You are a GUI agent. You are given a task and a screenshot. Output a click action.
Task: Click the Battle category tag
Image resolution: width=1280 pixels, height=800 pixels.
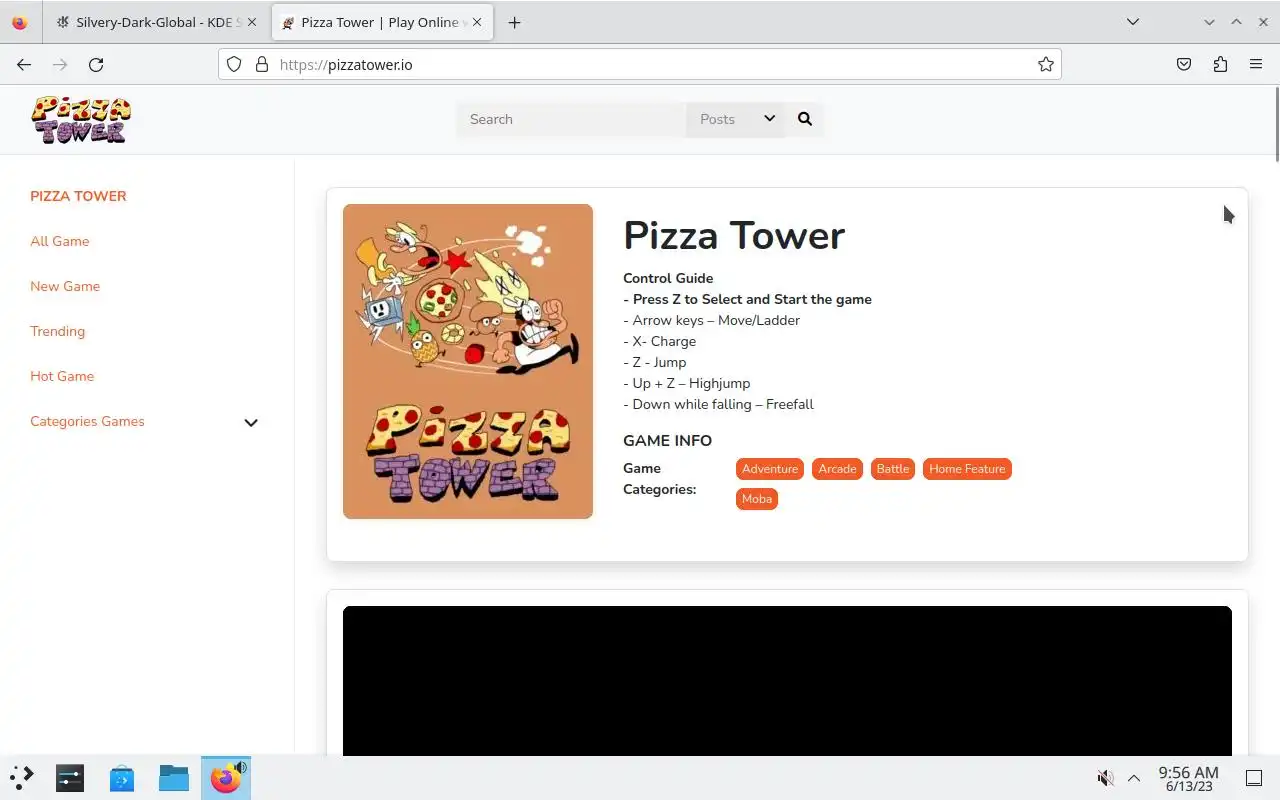[893, 469]
